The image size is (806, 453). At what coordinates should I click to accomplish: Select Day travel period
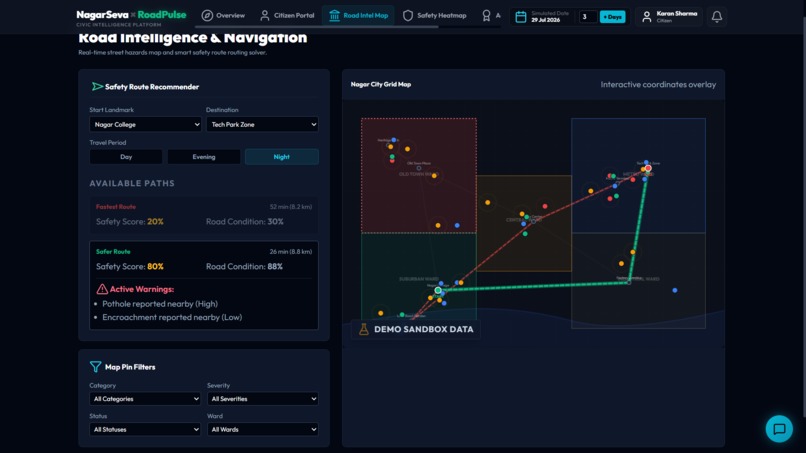coord(126,157)
